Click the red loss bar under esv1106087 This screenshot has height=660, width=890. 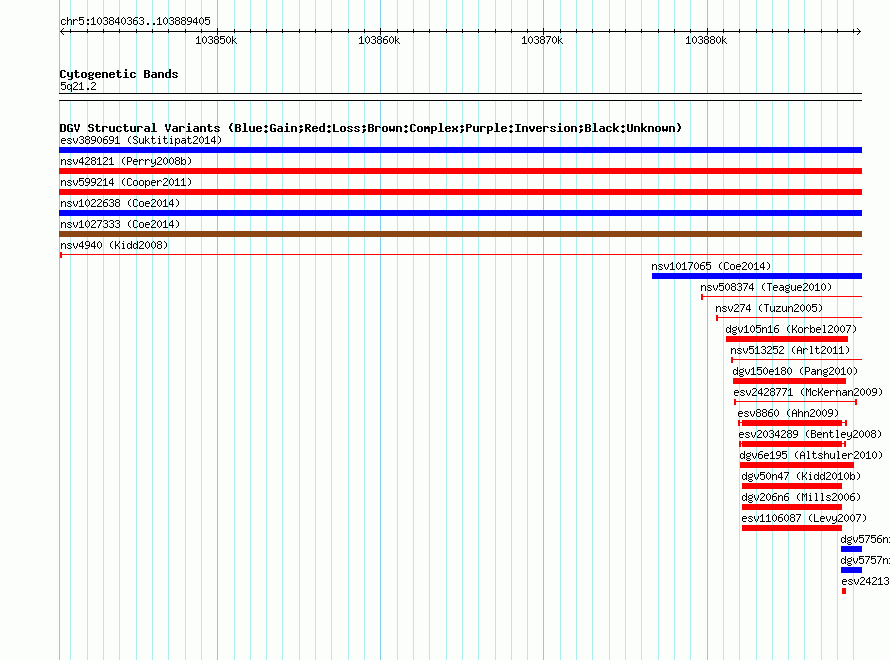click(x=792, y=528)
